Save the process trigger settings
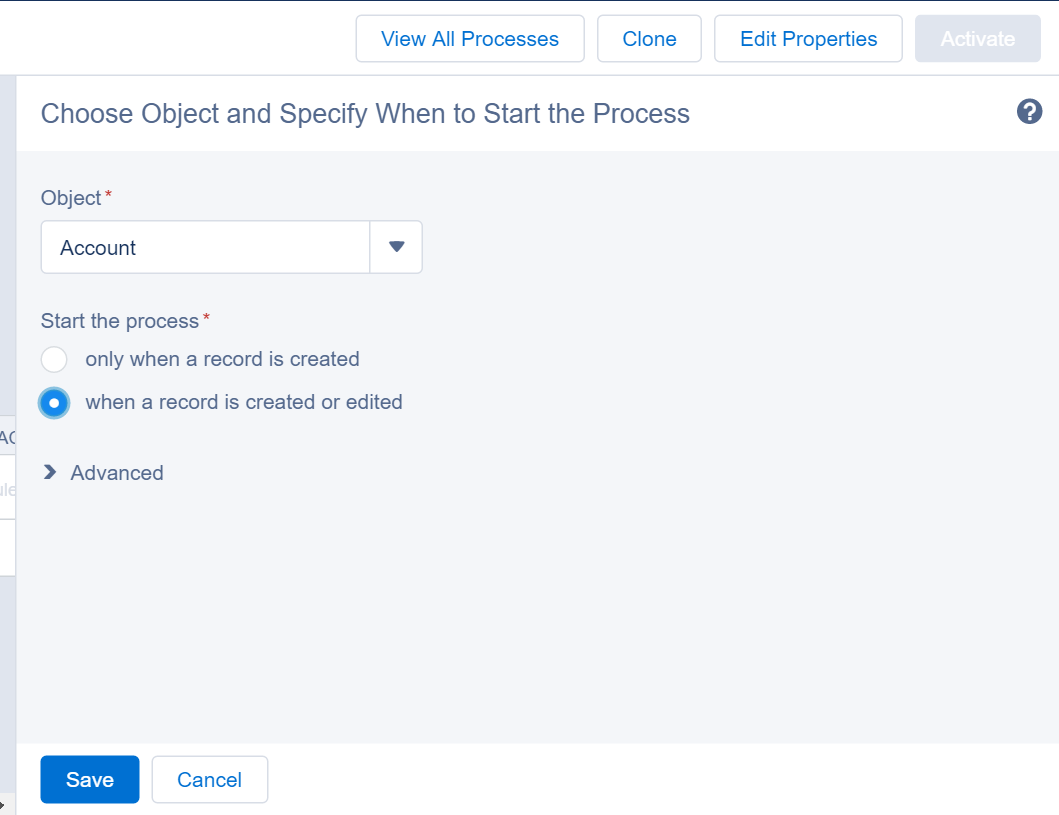The image size is (1059, 815). point(90,780)
